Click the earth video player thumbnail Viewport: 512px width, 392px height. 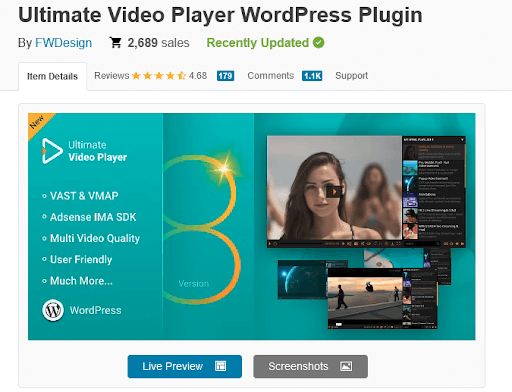[x=302, y=279]
